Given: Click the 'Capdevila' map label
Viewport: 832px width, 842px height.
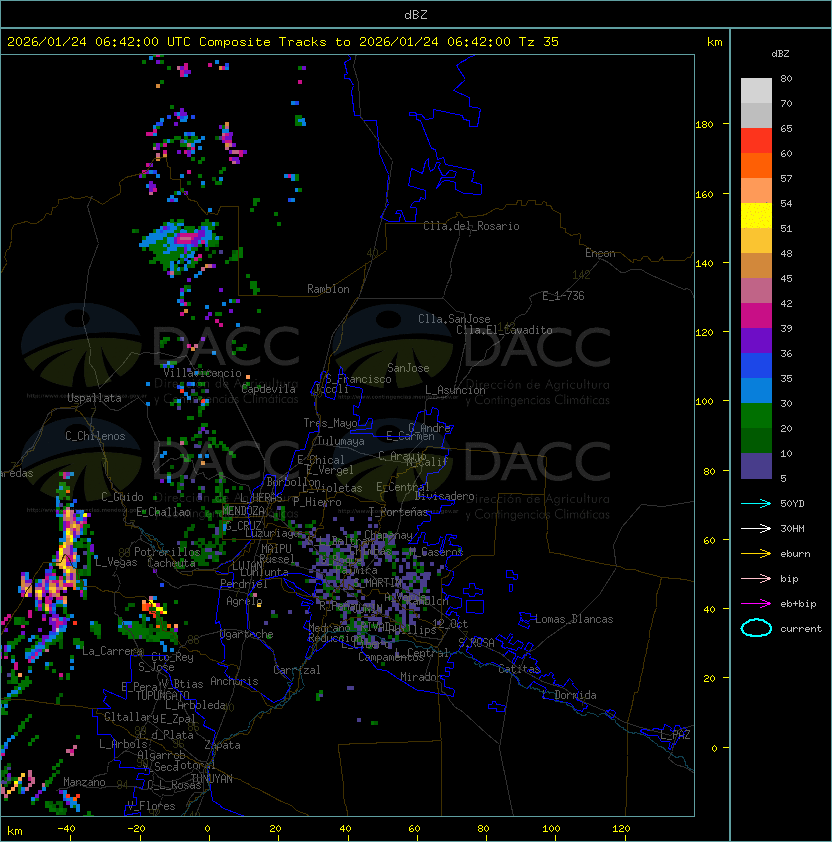Looking at the screenshot, I should [268, 389].
